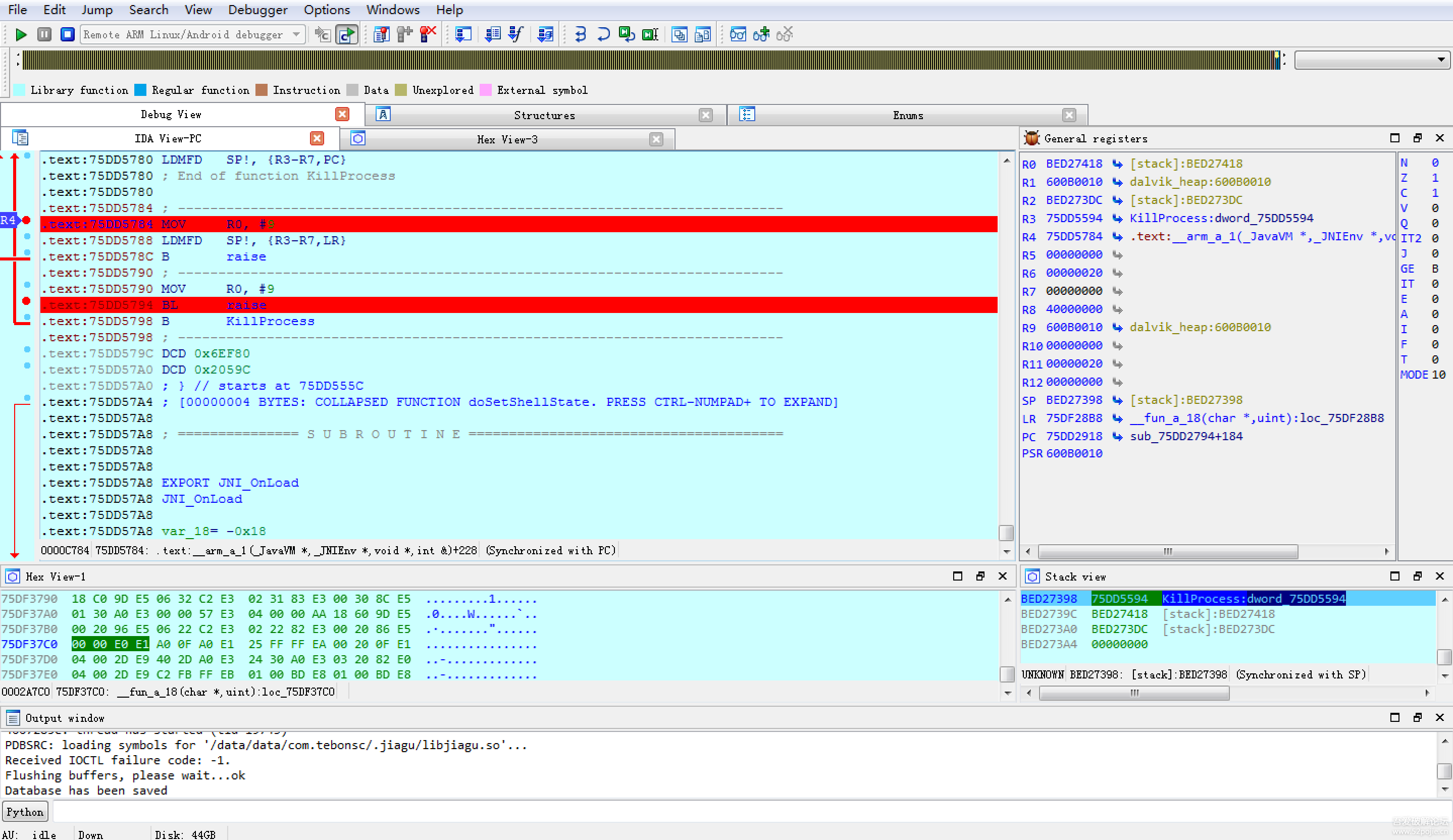Screen dimensions: 1453x840
Task: Open the Remote ARM Linux/Android debugger dropdown
Action: [296, 35]
